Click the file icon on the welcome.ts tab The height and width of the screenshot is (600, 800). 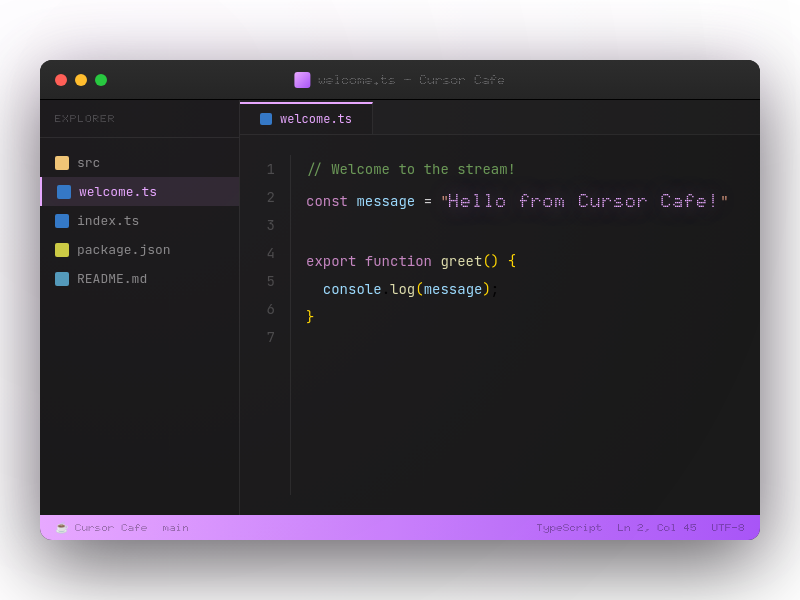265,118
